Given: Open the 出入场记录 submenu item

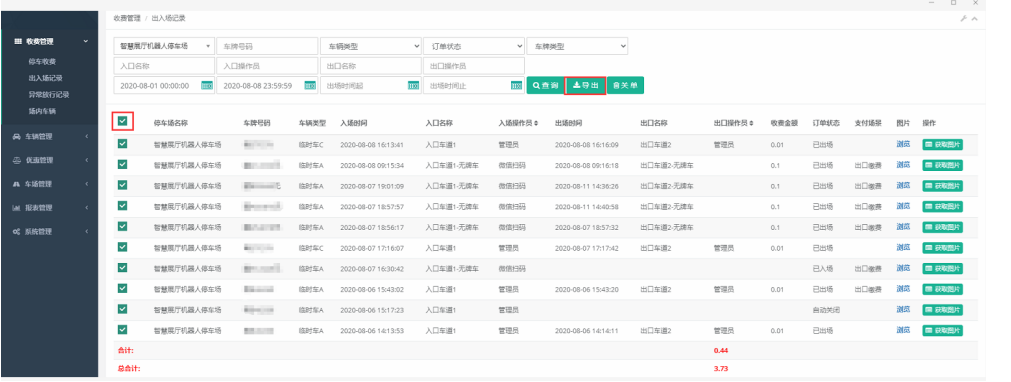Looking at the screenshot, I should click(45, 78).
